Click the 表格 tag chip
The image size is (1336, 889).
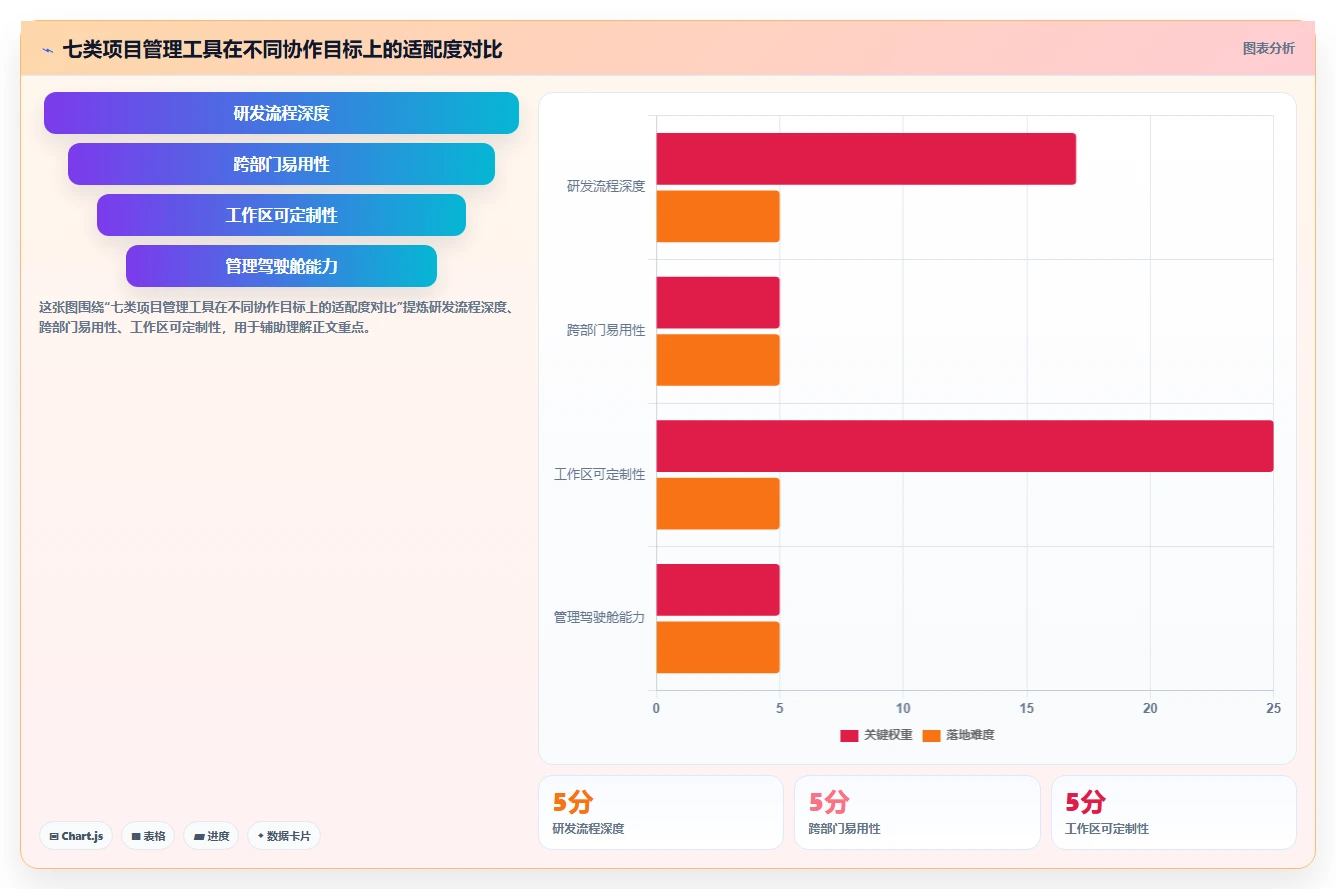[x=148, y=836]
